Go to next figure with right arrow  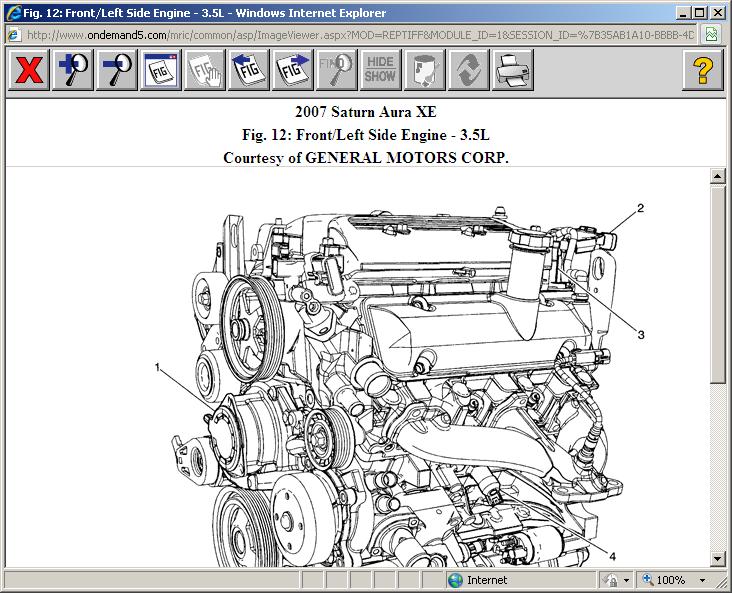point(292,70)
